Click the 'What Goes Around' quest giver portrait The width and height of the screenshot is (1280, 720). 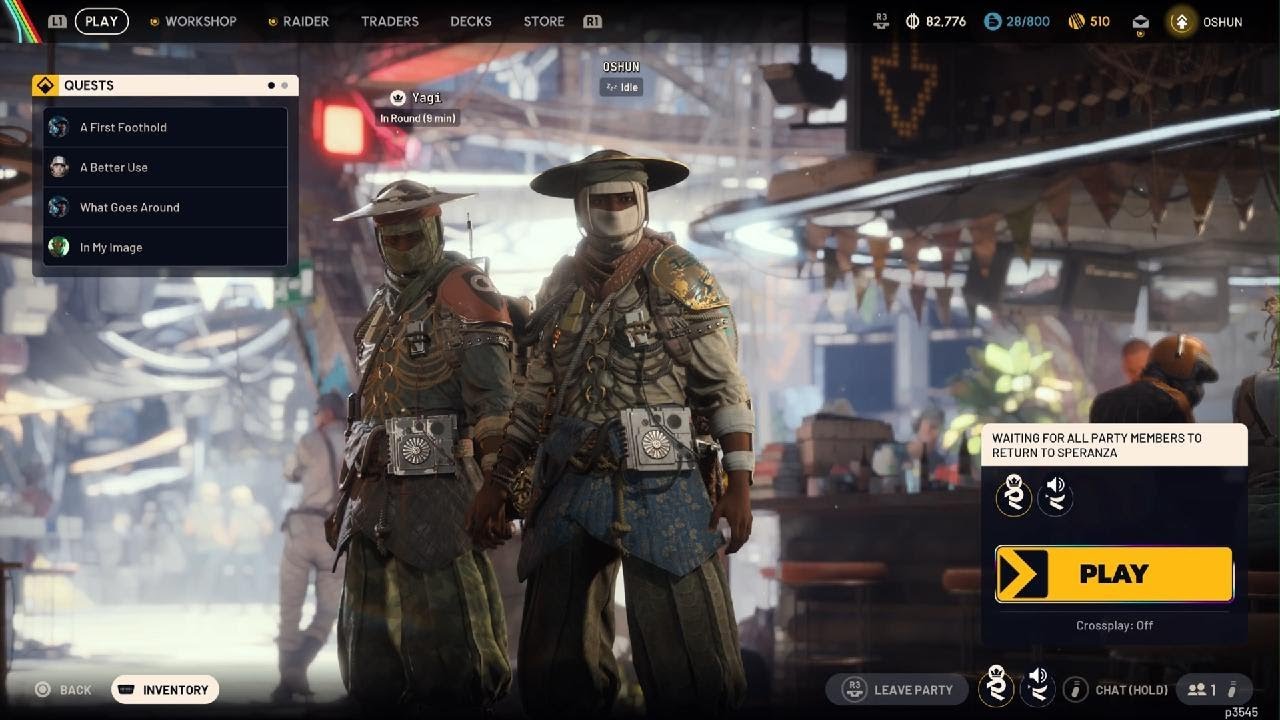pyautogui.click(x=59, y=207)
